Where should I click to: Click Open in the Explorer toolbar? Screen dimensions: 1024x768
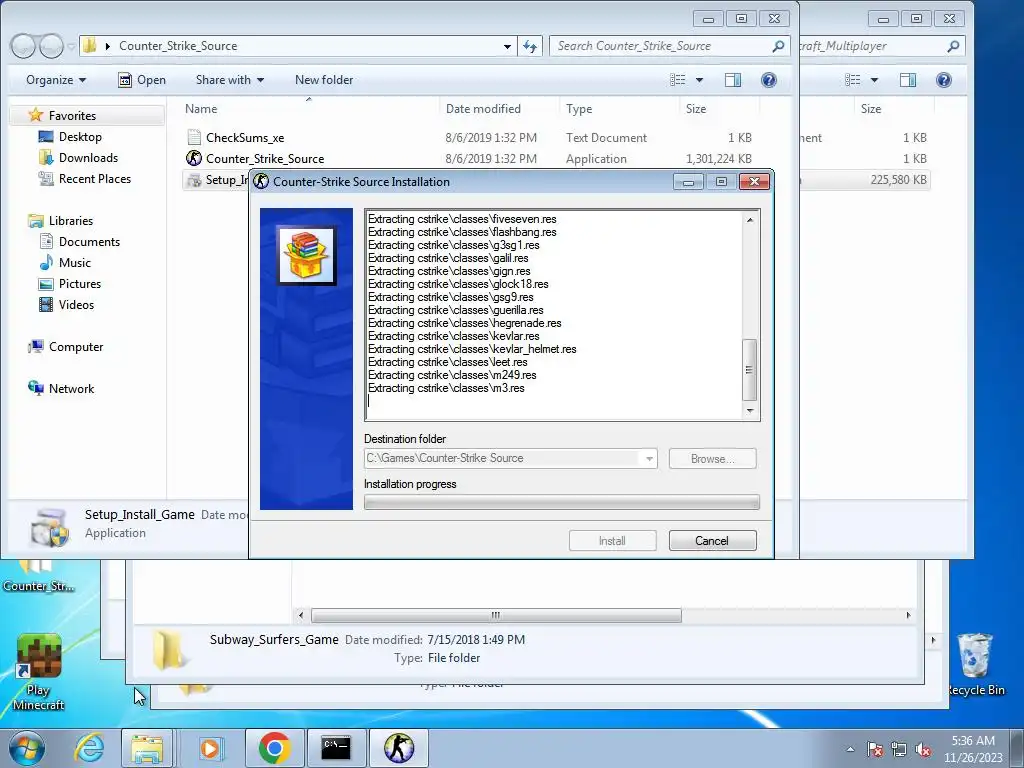click(x=142, y=80)
